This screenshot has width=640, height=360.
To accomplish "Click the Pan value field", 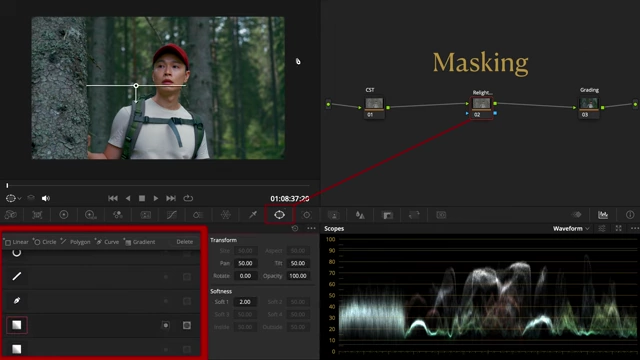I will (245, 263).
